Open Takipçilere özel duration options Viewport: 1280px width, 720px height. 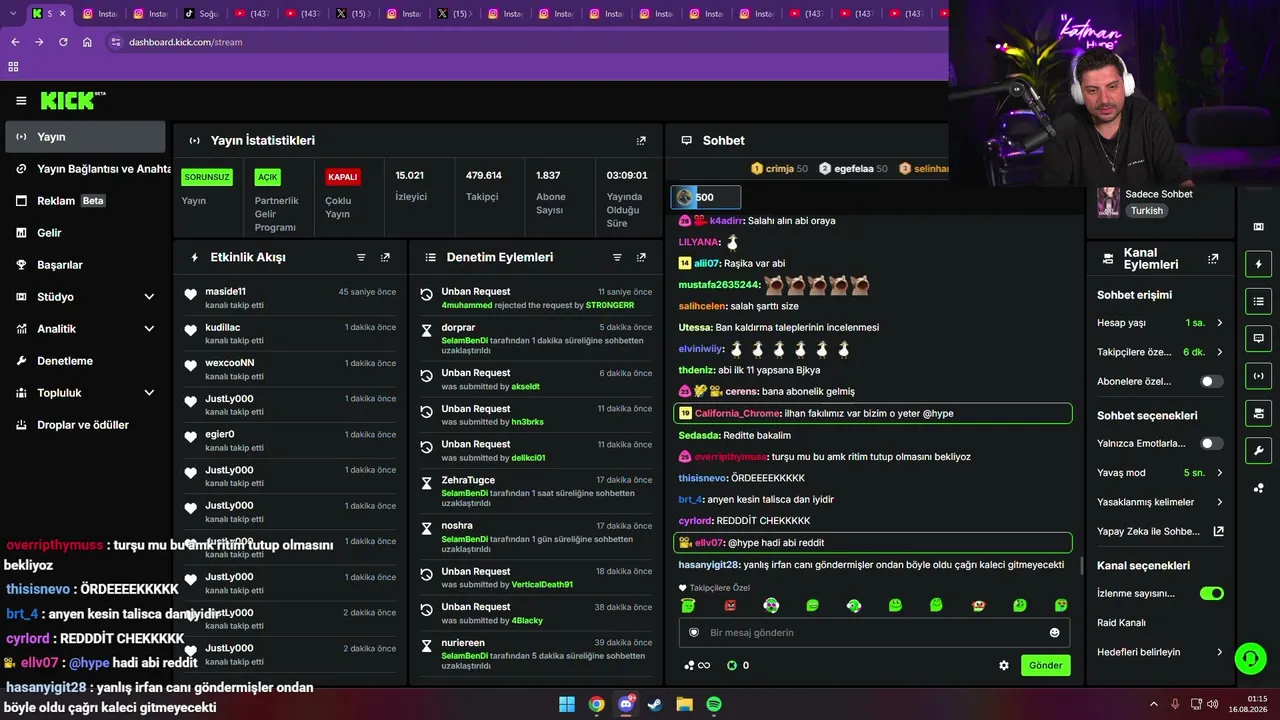[1160, 352]
